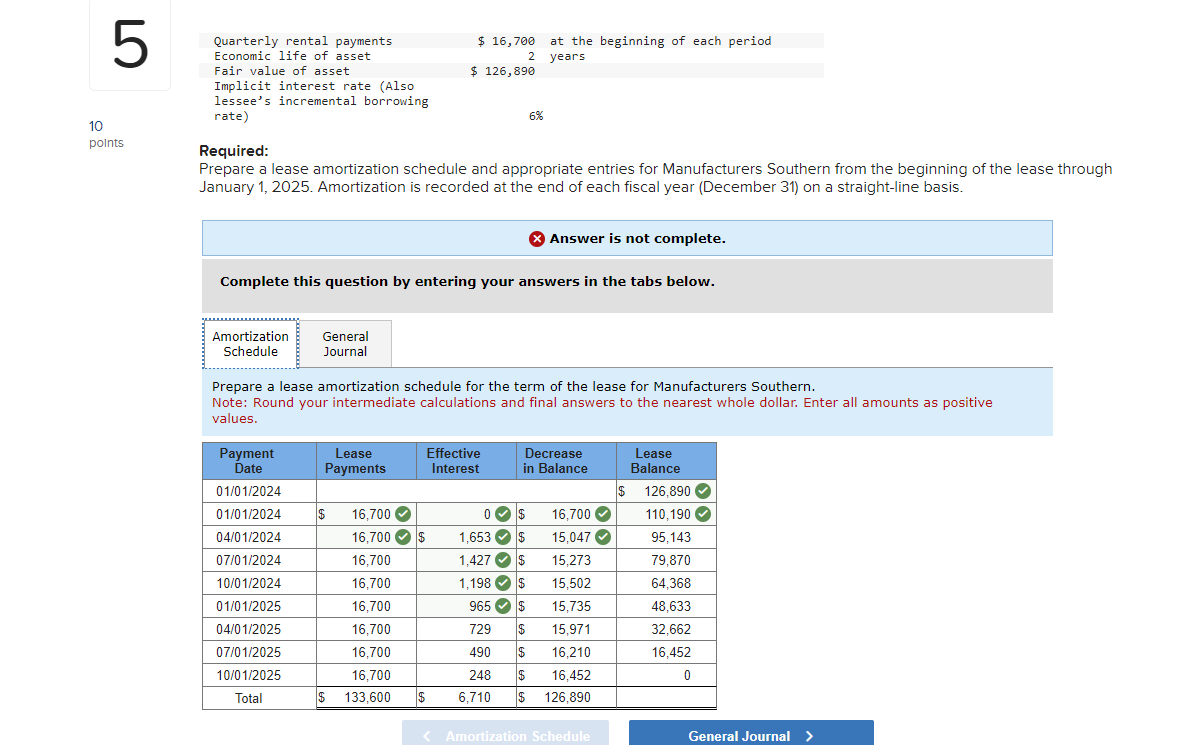The width and height of the screenshot is (1184, 745).
Task: Click green check beside decrease 15,047
Action: [603, 537]
